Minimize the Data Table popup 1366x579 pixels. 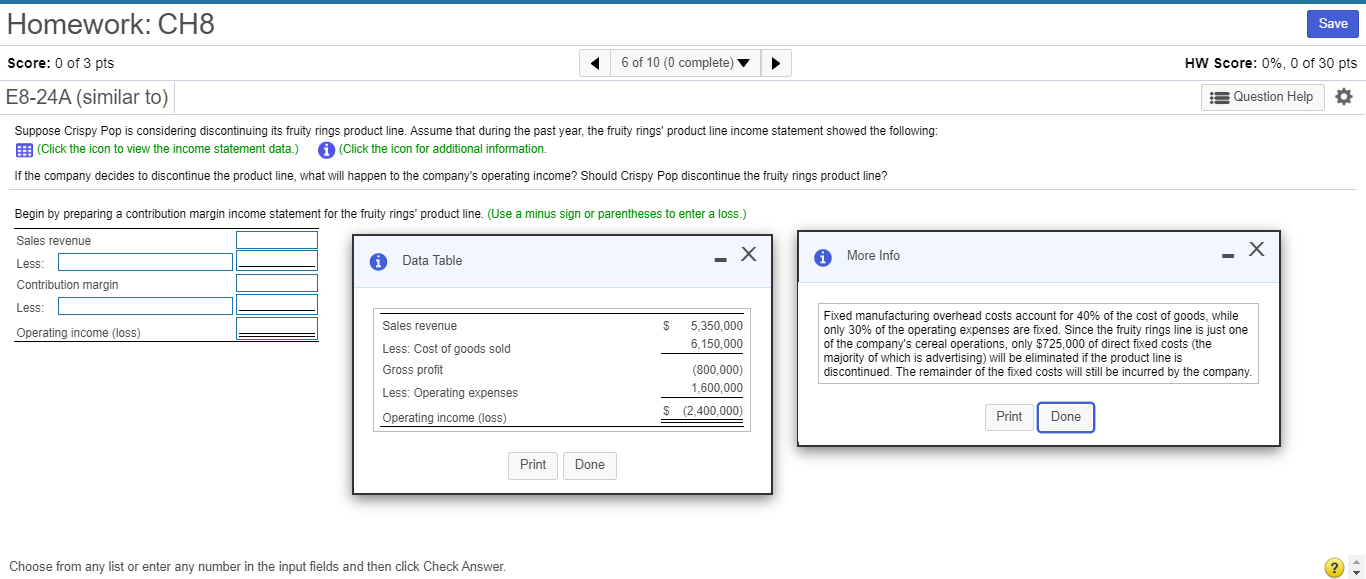pos(719,262)
